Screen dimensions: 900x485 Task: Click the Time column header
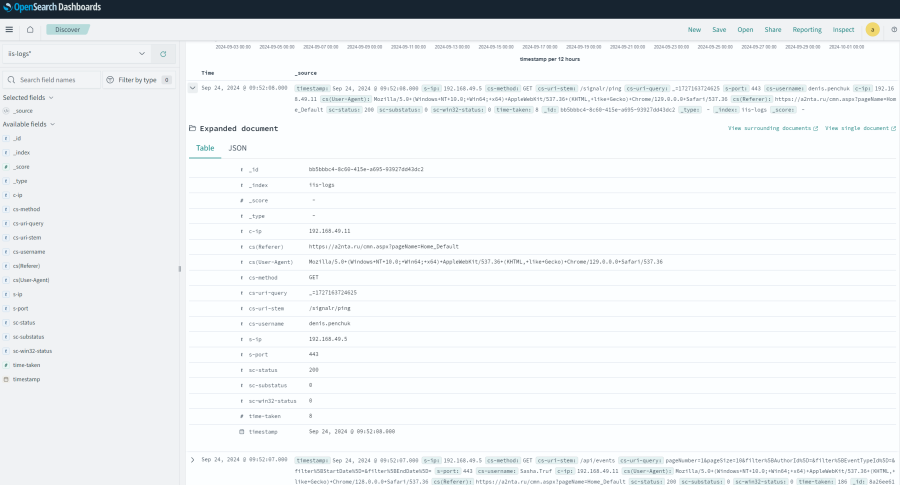pos(208,73)
